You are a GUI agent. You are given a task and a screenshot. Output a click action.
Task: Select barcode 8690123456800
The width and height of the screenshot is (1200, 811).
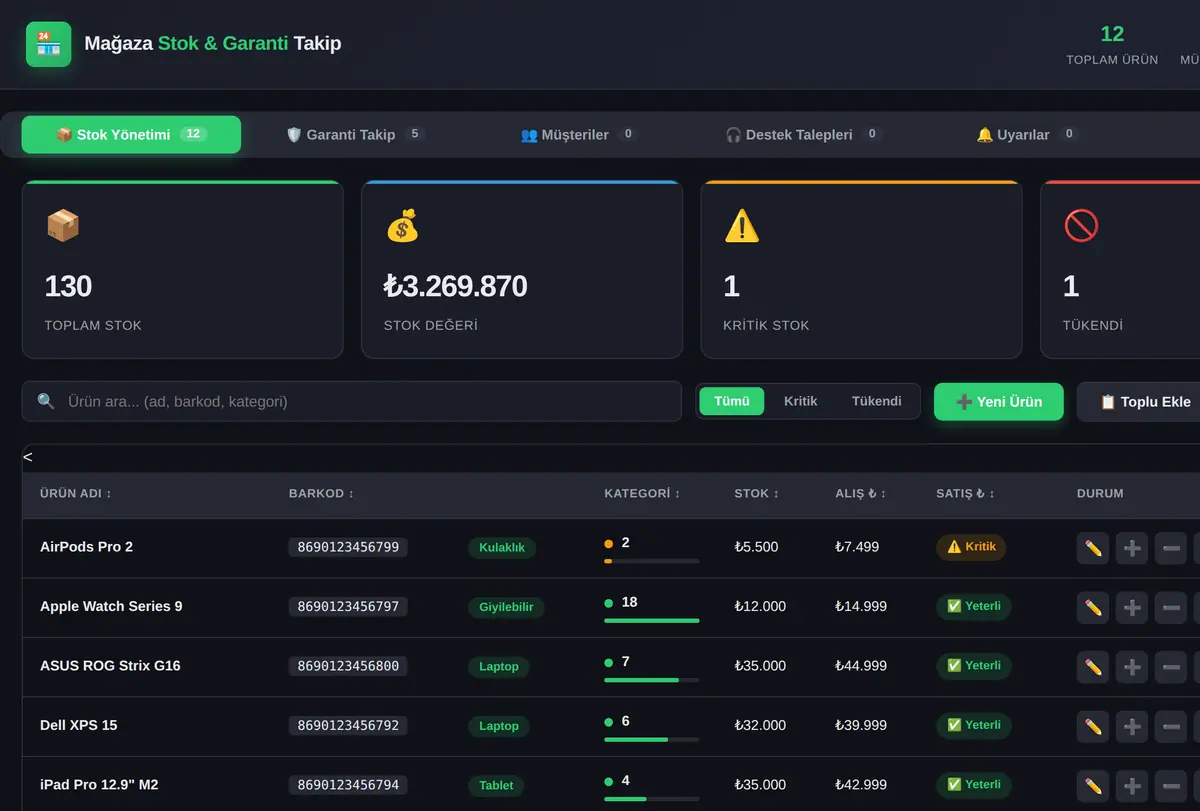click(x=348, y=666)
